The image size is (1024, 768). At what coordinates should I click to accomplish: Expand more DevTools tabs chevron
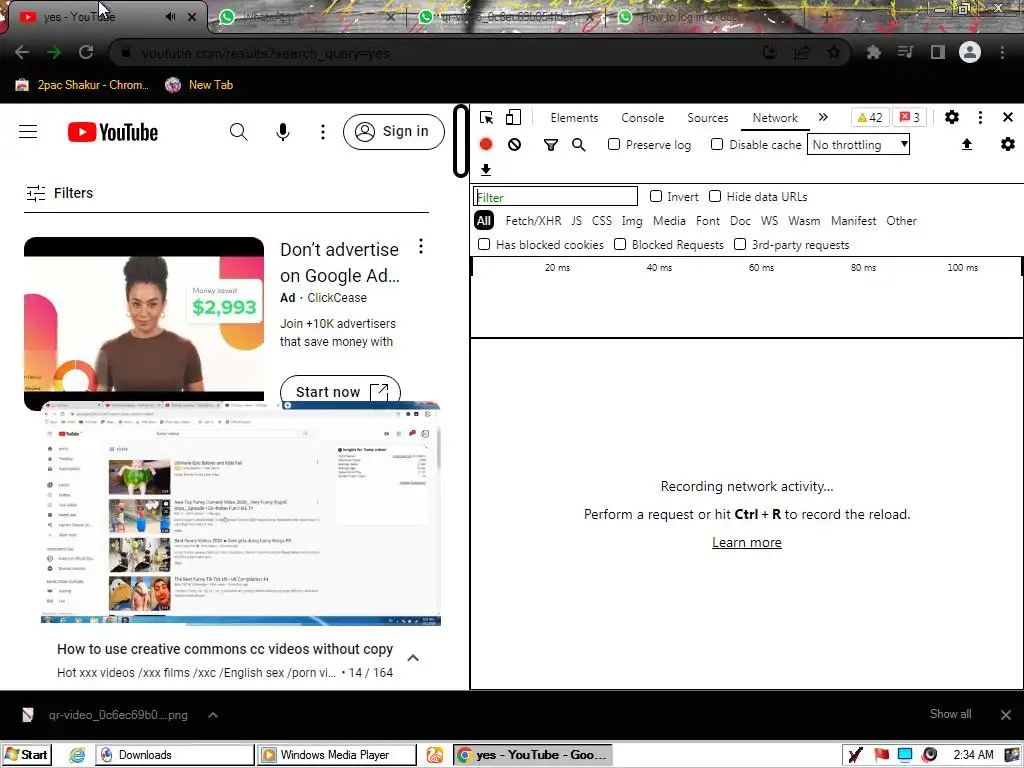(823, 117)
